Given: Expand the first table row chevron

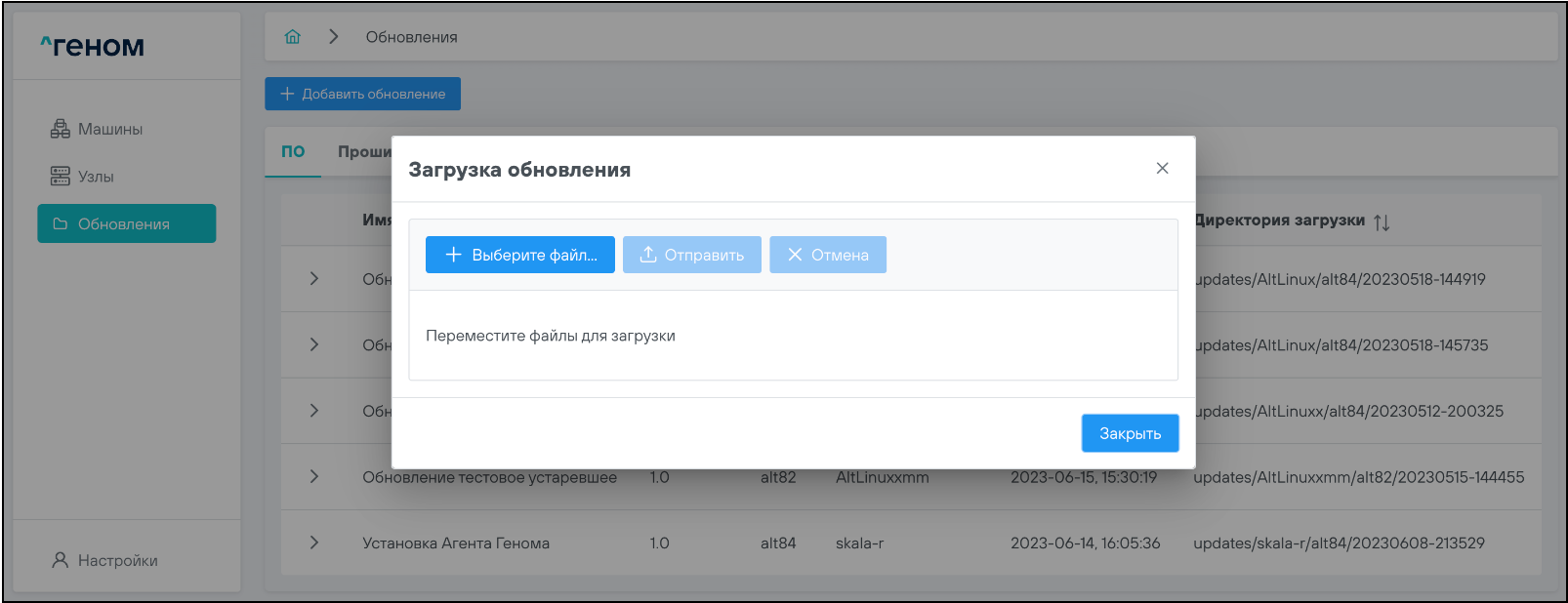Looking at the screenshot, I should point(313,279).
